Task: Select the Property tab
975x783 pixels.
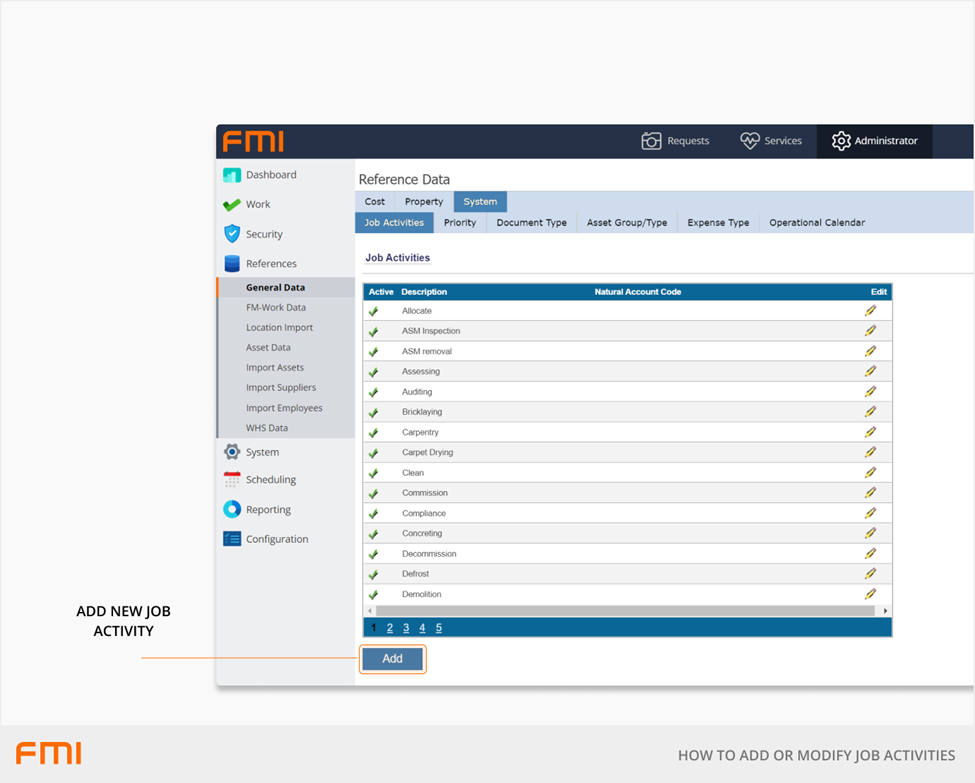Action: click(x=424, y=202)
